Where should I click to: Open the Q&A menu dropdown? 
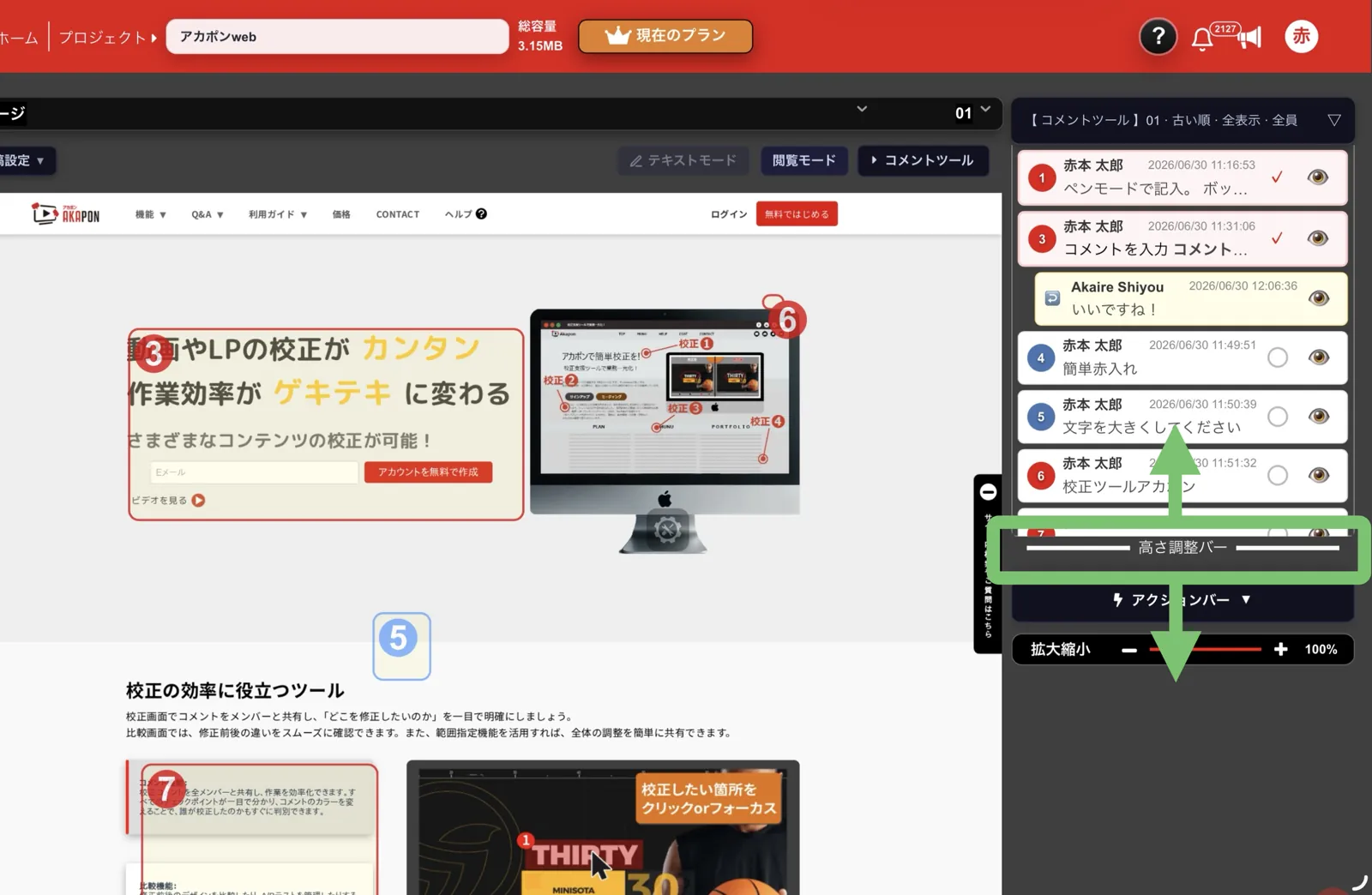point(208,214)
